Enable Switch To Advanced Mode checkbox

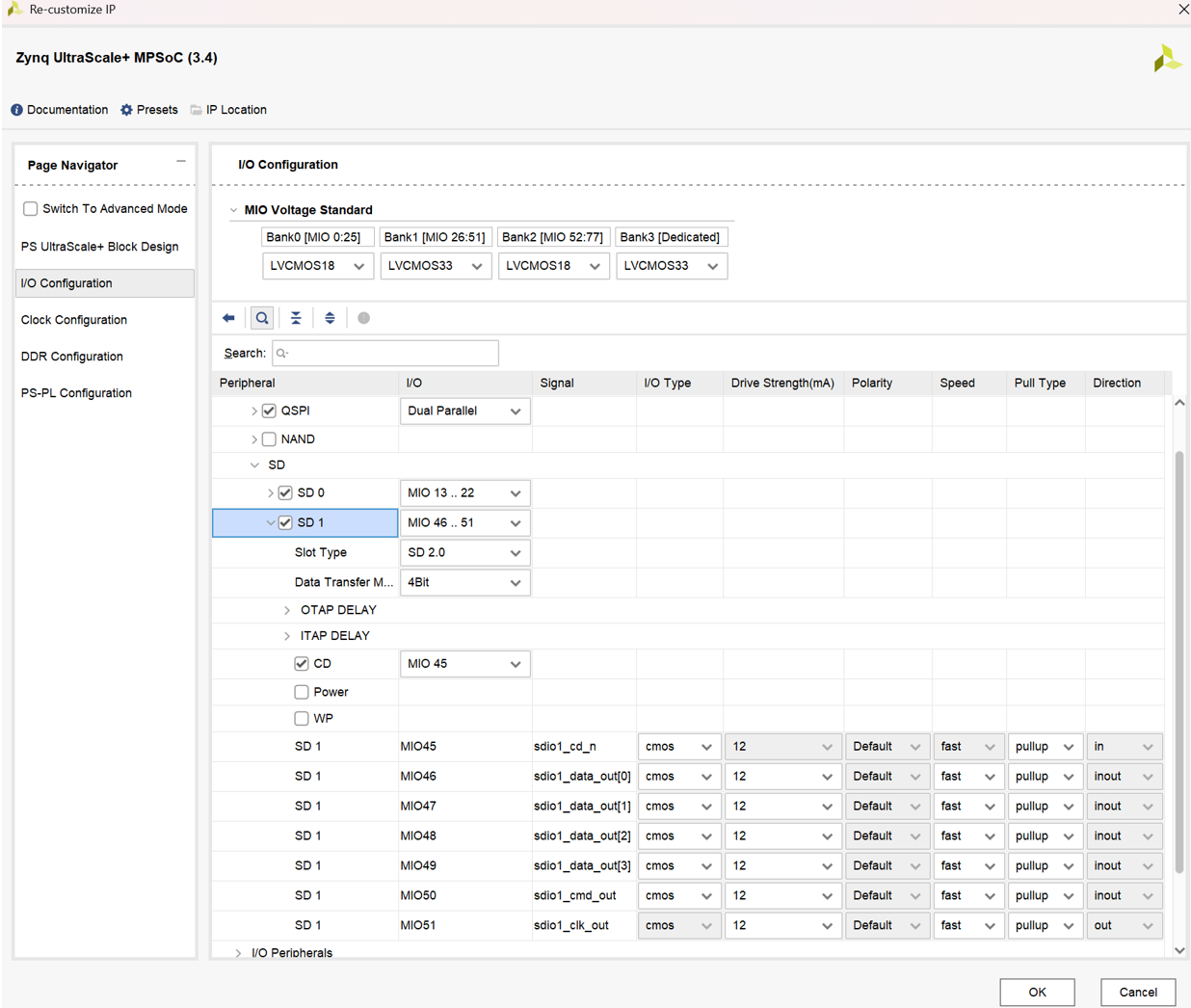31,209
